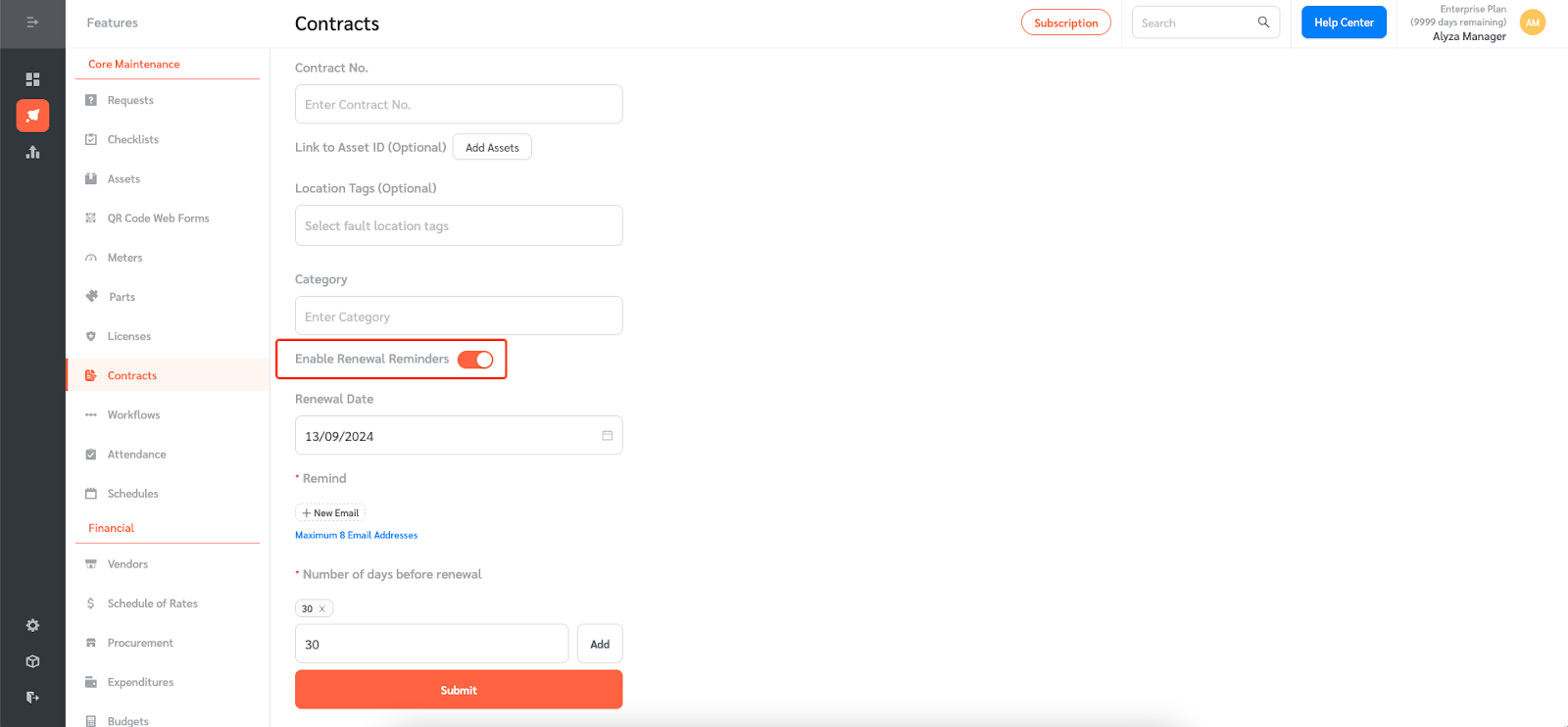The image size is (1568, 727).
Task: Click the Procurement icon
Action: point(91,643)
